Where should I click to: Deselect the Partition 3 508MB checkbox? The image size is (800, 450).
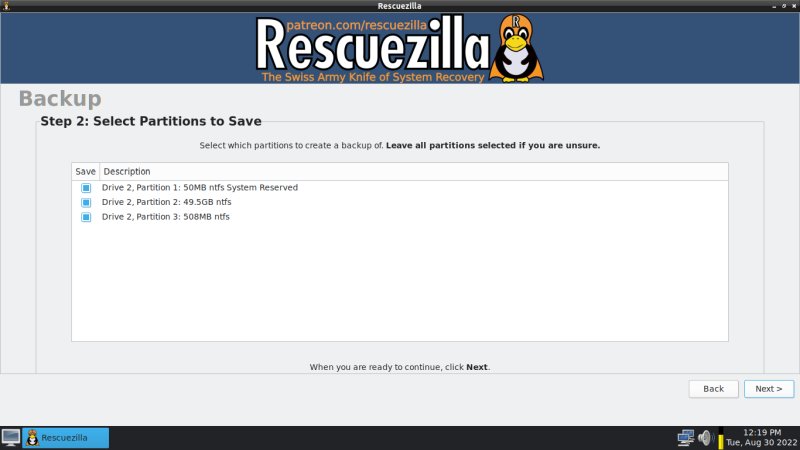(x=86, y=217)
